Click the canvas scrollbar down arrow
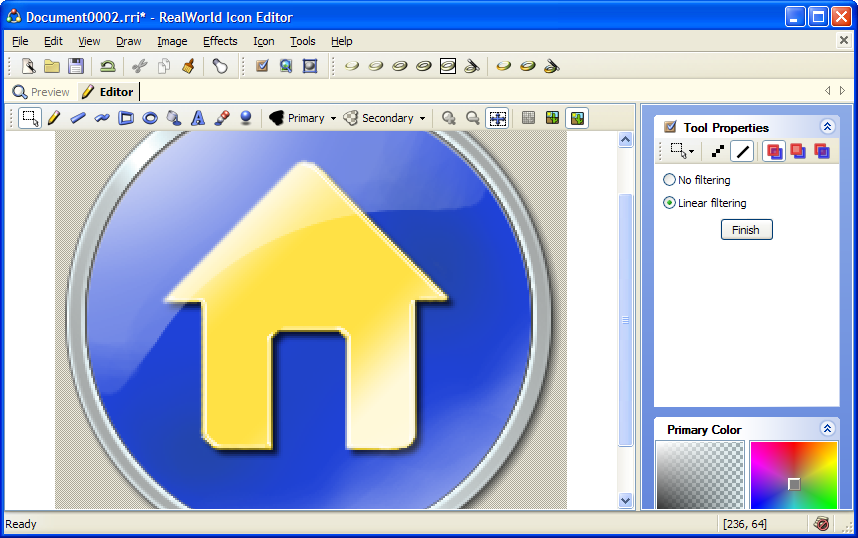The image size is (858, 538). [626, 500]
